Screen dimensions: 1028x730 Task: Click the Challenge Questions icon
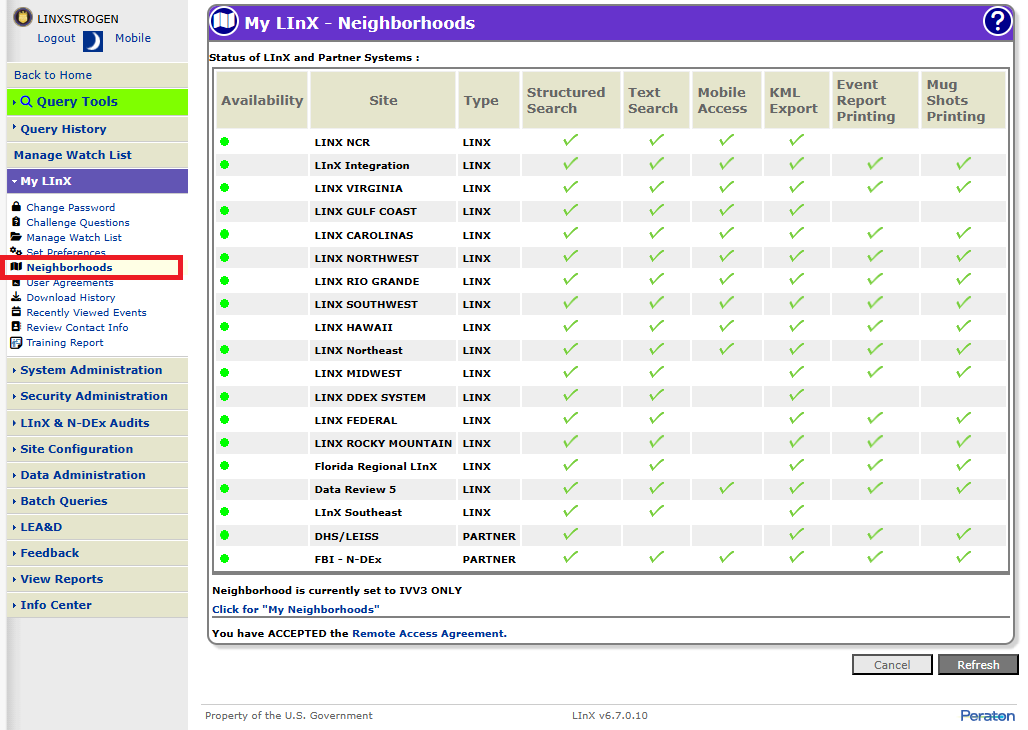pos(16,222)
